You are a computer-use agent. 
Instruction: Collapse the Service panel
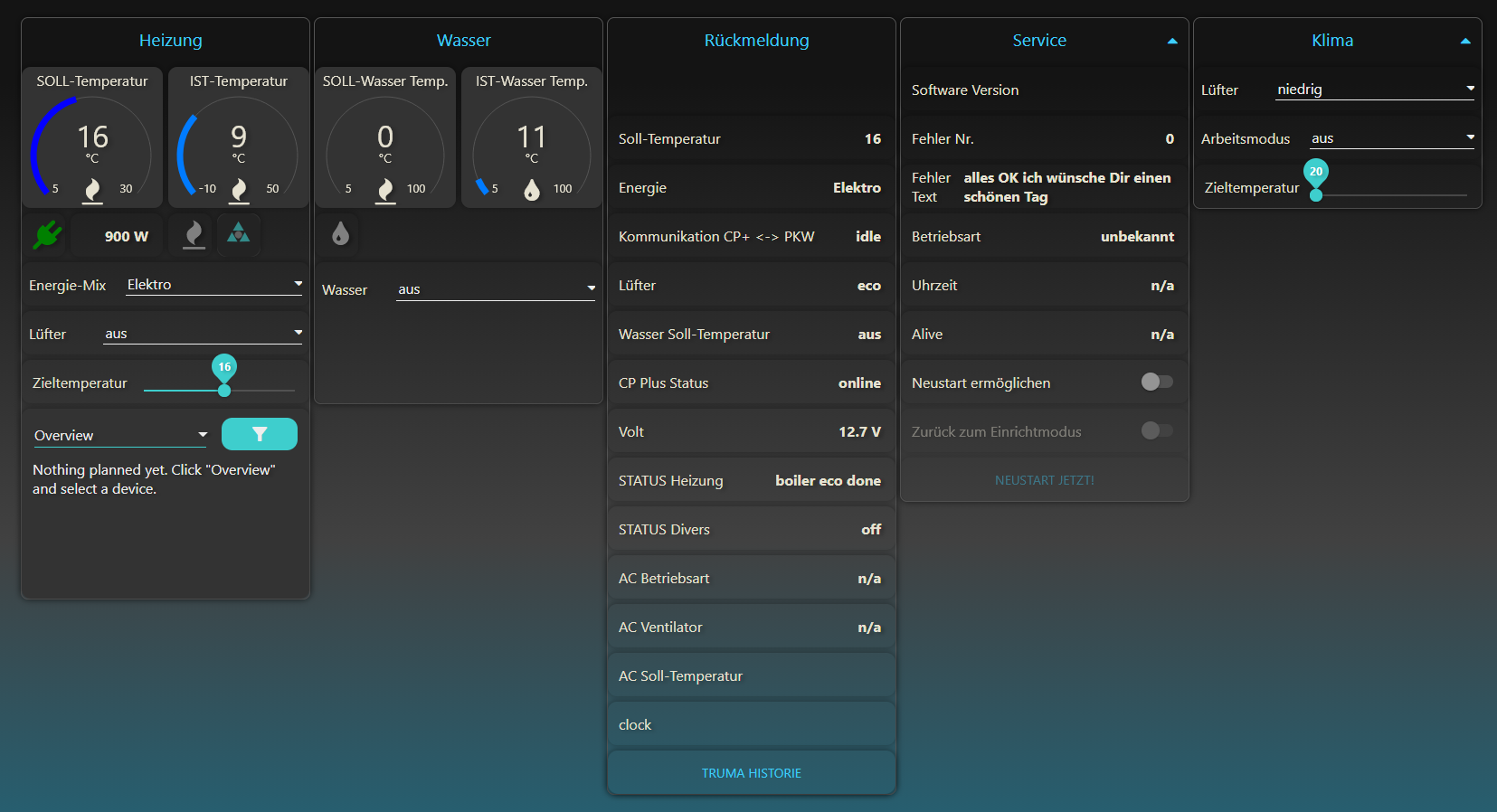coord(1172,41)
